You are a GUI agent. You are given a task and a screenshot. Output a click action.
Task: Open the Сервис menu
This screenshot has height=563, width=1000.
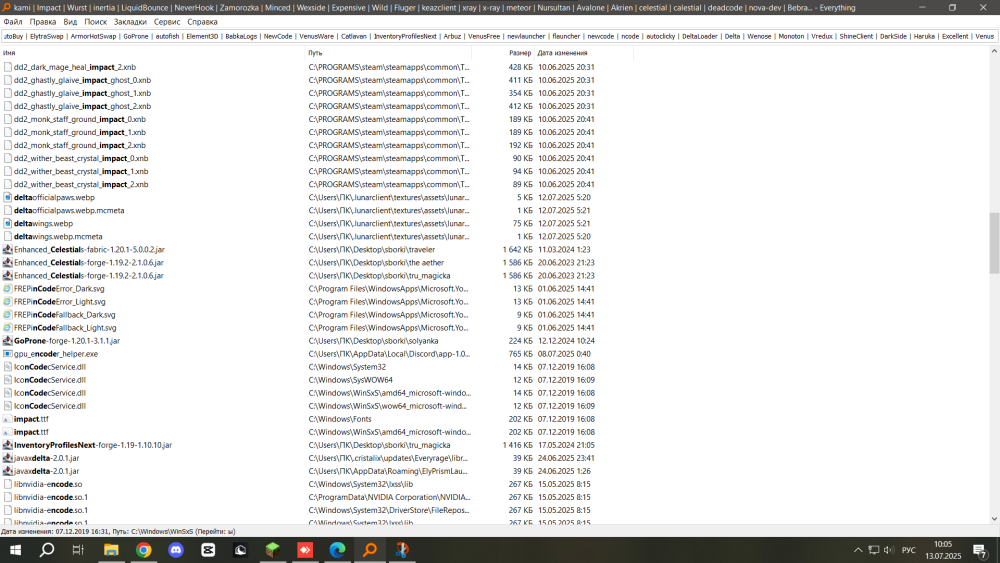pos(167,22)
